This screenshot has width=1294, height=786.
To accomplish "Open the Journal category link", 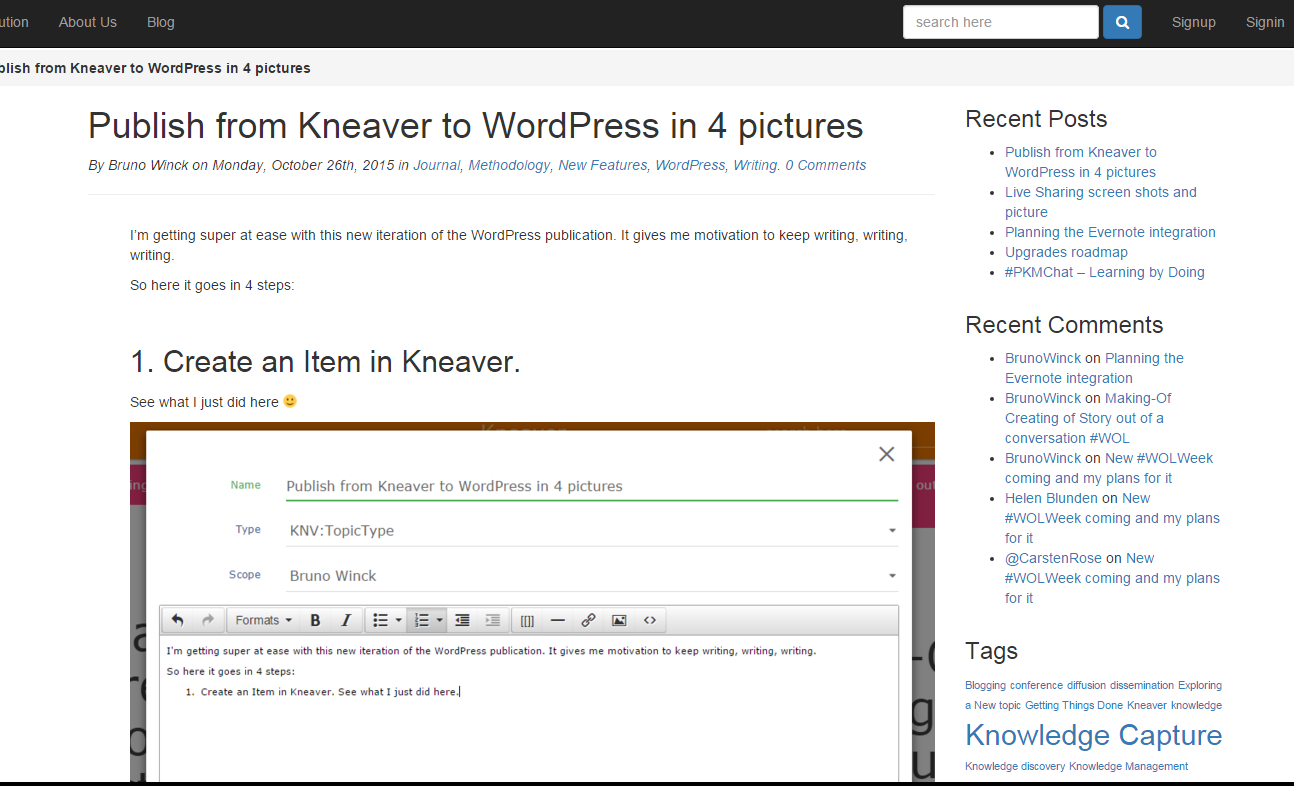I will (436, 165).
